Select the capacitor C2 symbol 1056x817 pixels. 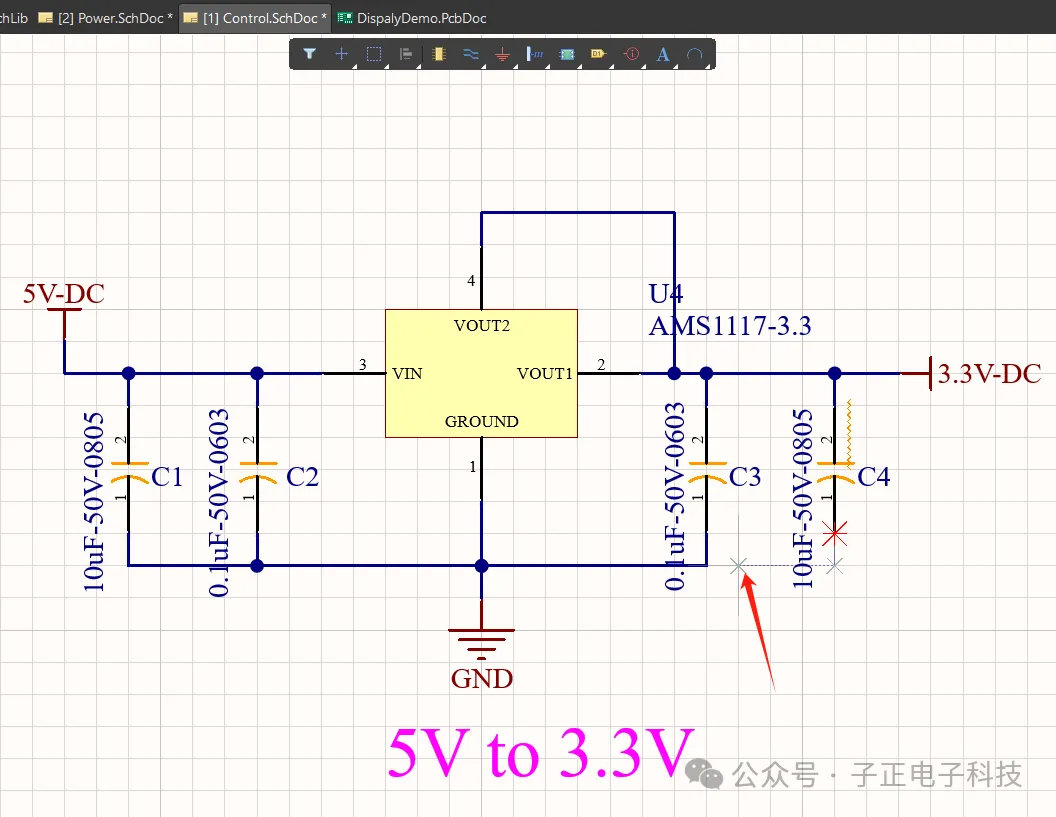(258, 472)
